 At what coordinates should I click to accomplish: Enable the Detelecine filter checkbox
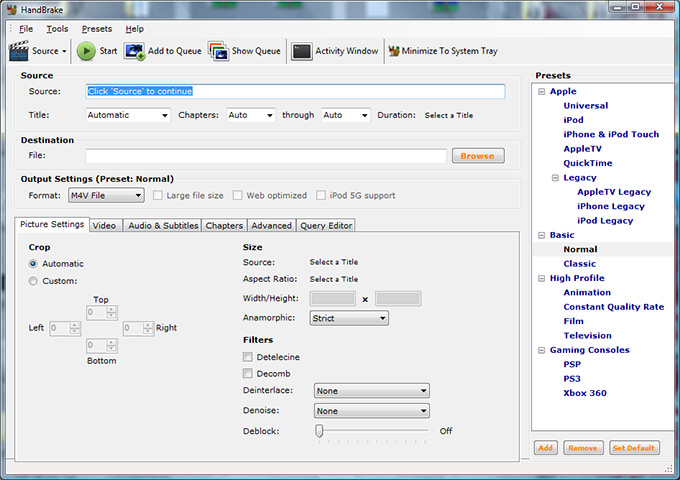pos(248,357)
